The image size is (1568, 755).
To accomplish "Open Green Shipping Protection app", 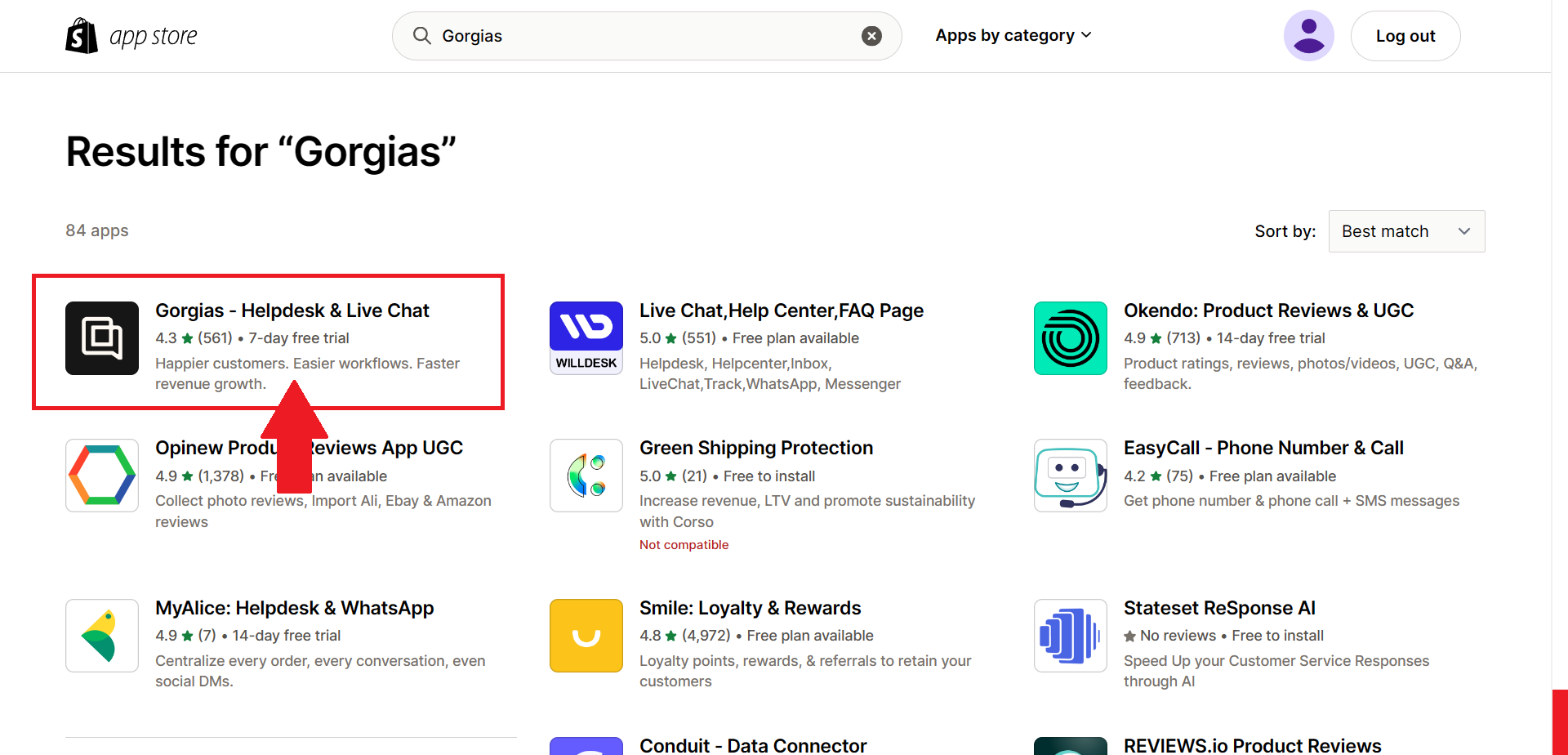I will (x=756, y=448).
